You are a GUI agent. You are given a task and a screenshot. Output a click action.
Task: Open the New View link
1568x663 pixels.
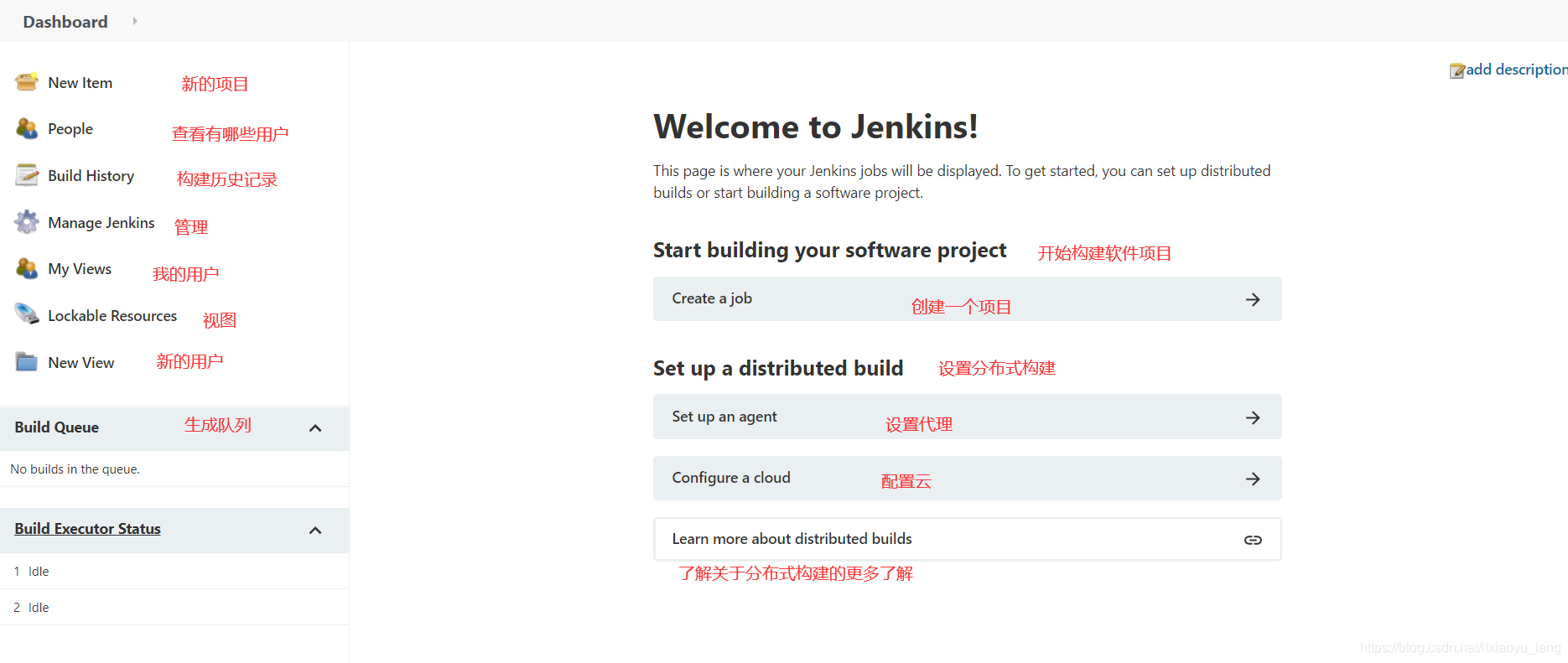point(80,363)
